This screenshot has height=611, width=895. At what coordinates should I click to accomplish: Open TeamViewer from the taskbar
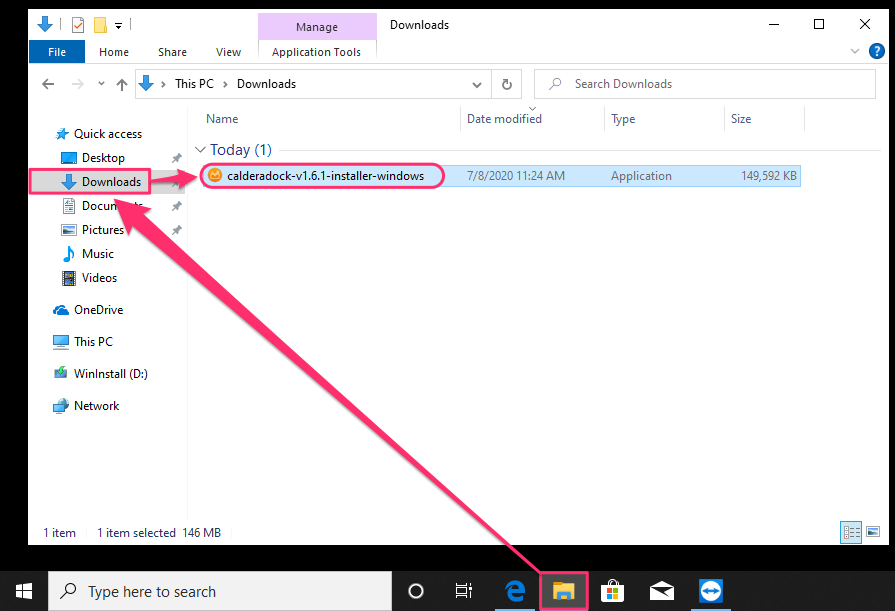click(x=710, y=591)
